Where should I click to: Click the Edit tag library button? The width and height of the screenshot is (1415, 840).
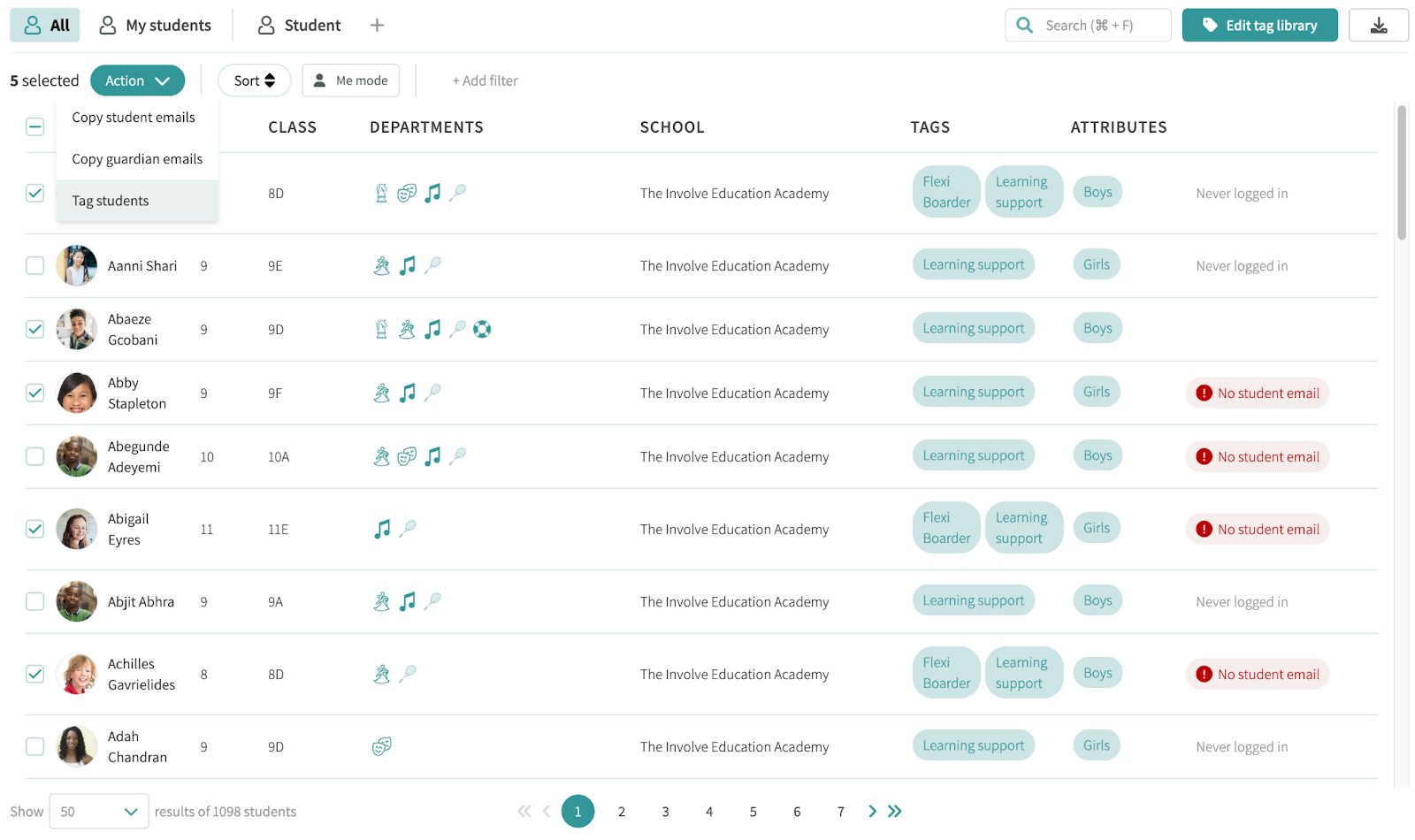click(x=1259, y=26)
